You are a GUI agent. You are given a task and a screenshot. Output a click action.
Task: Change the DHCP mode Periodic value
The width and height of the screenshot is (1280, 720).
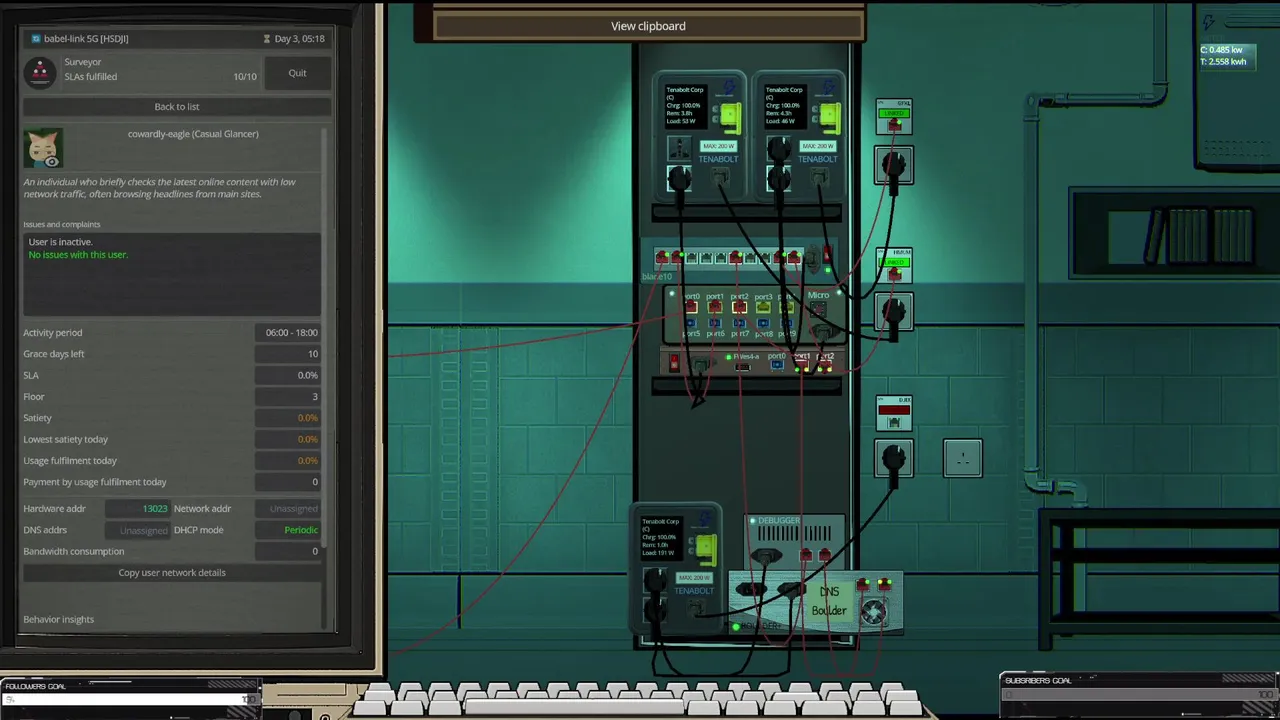pos(288,530)
